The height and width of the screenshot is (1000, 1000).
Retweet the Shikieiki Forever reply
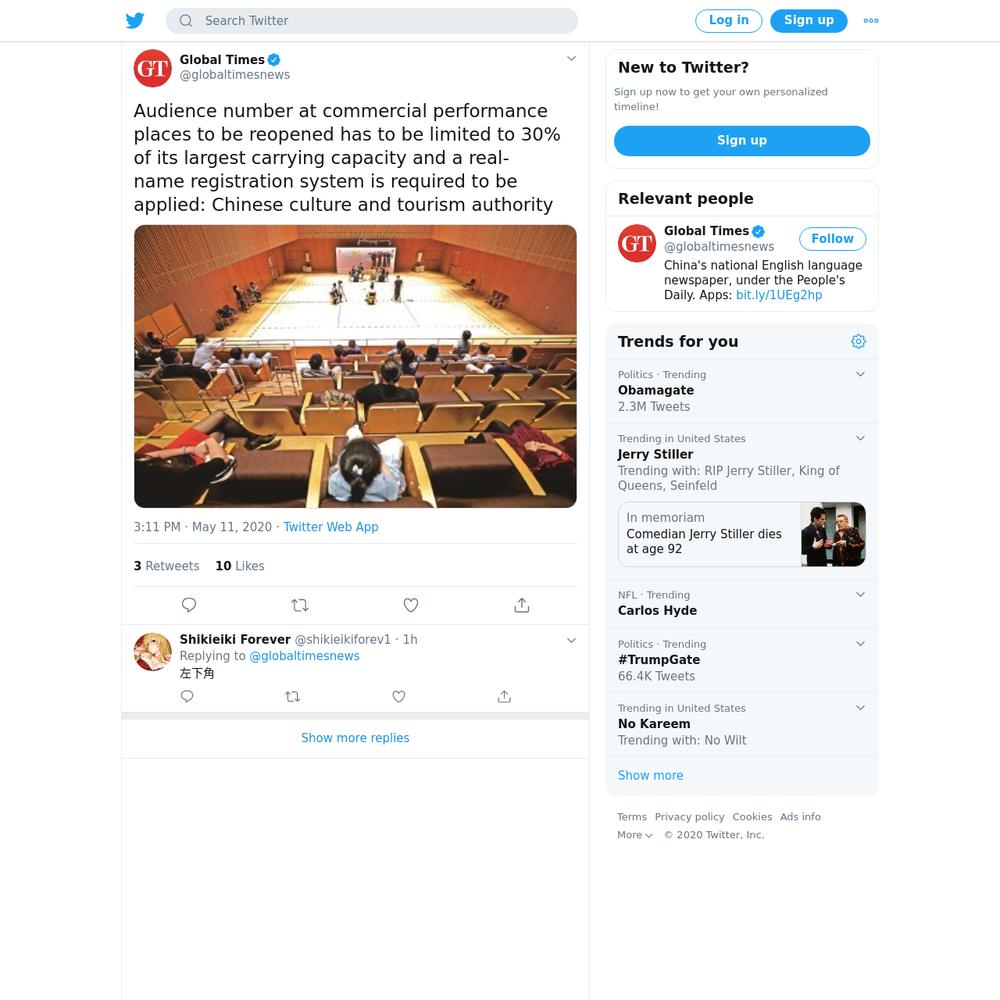[293, 696]
